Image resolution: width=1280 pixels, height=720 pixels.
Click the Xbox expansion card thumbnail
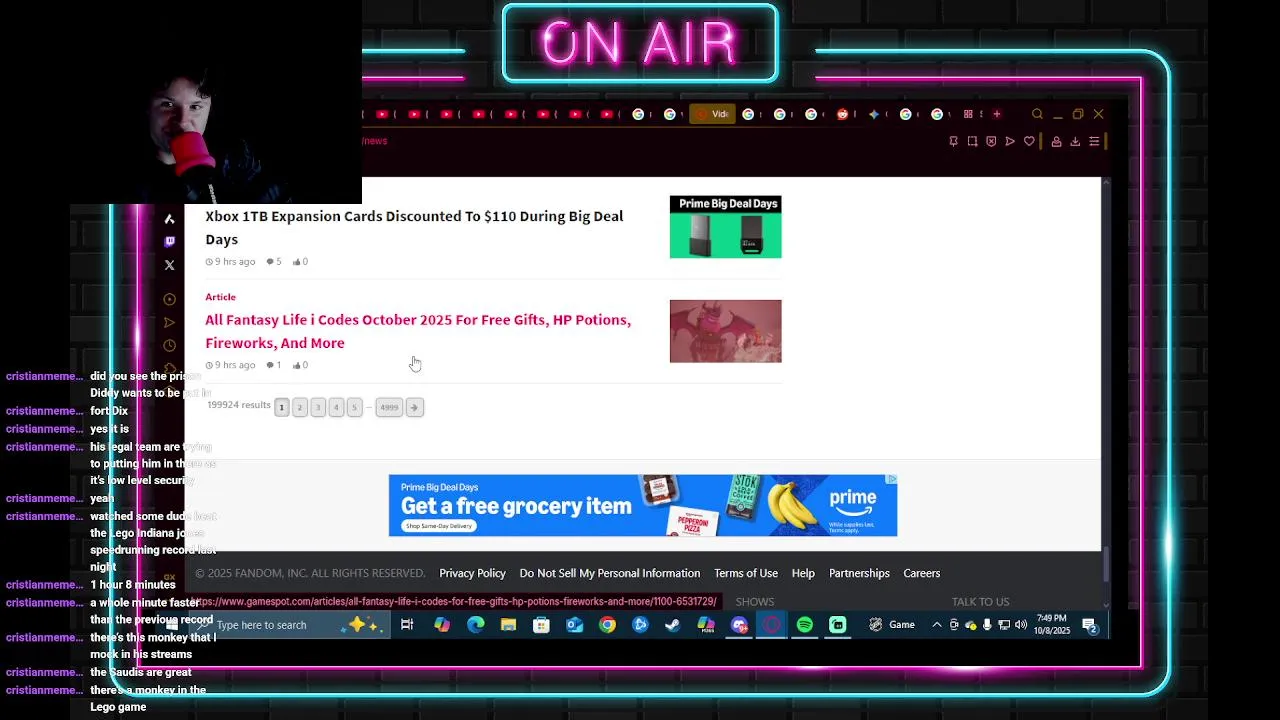[x=725, y=227]
